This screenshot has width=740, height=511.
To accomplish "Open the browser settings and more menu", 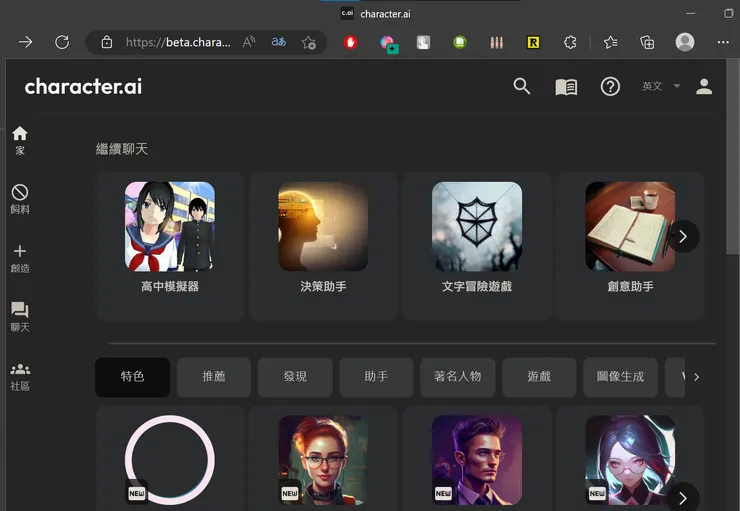I will [x=723, y=42].
